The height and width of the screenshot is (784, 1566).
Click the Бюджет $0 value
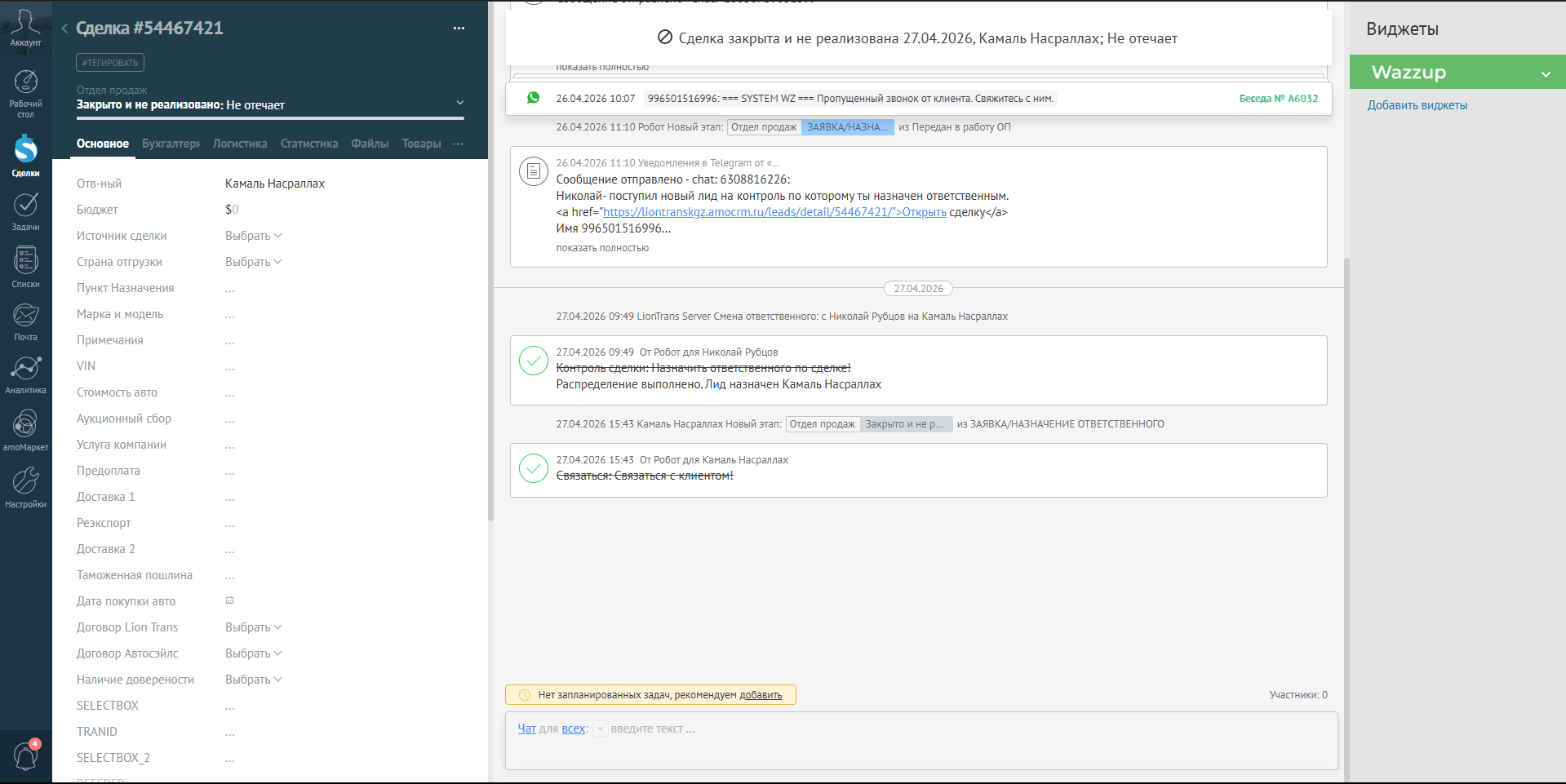pos(232,210)
